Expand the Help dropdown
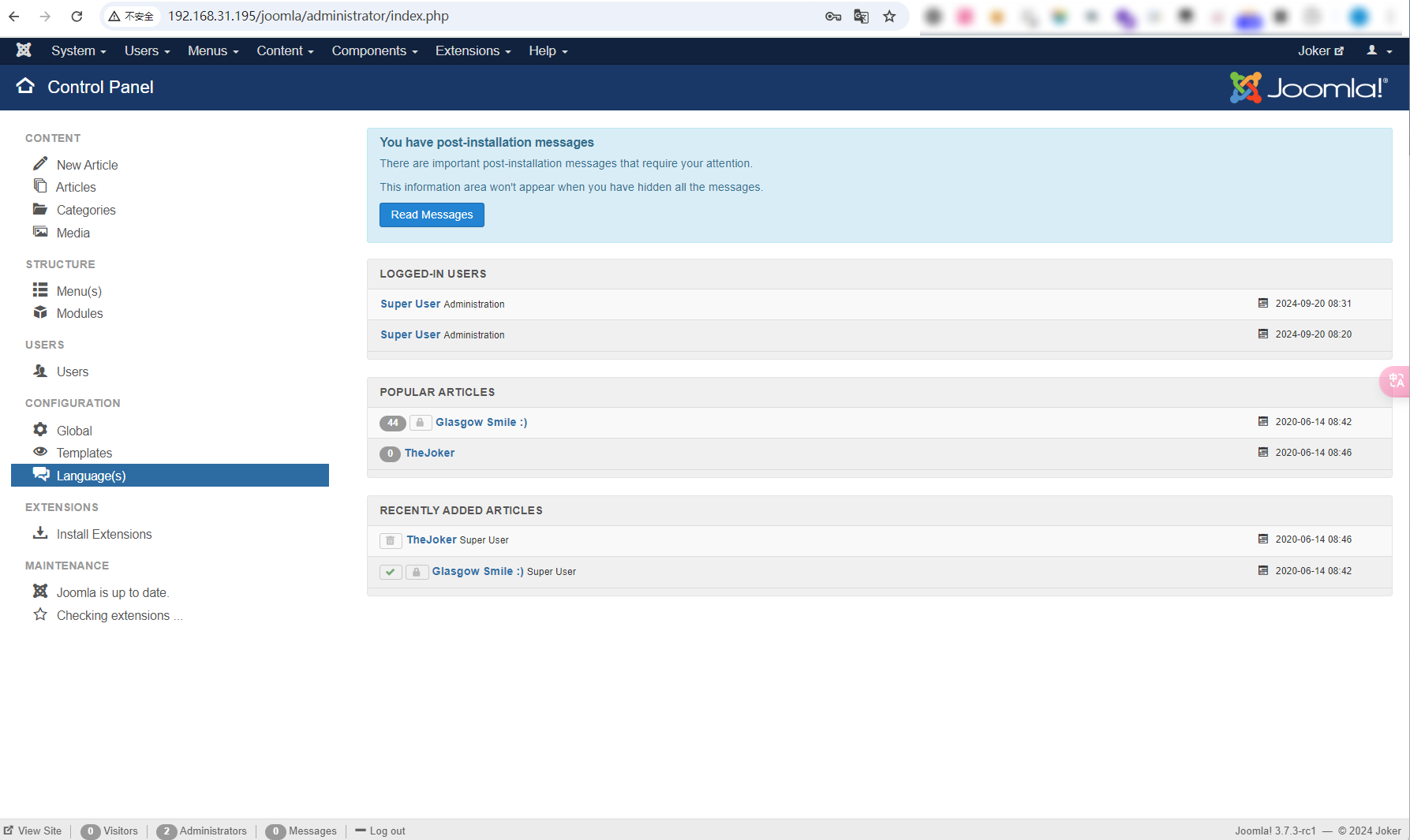 548,50
